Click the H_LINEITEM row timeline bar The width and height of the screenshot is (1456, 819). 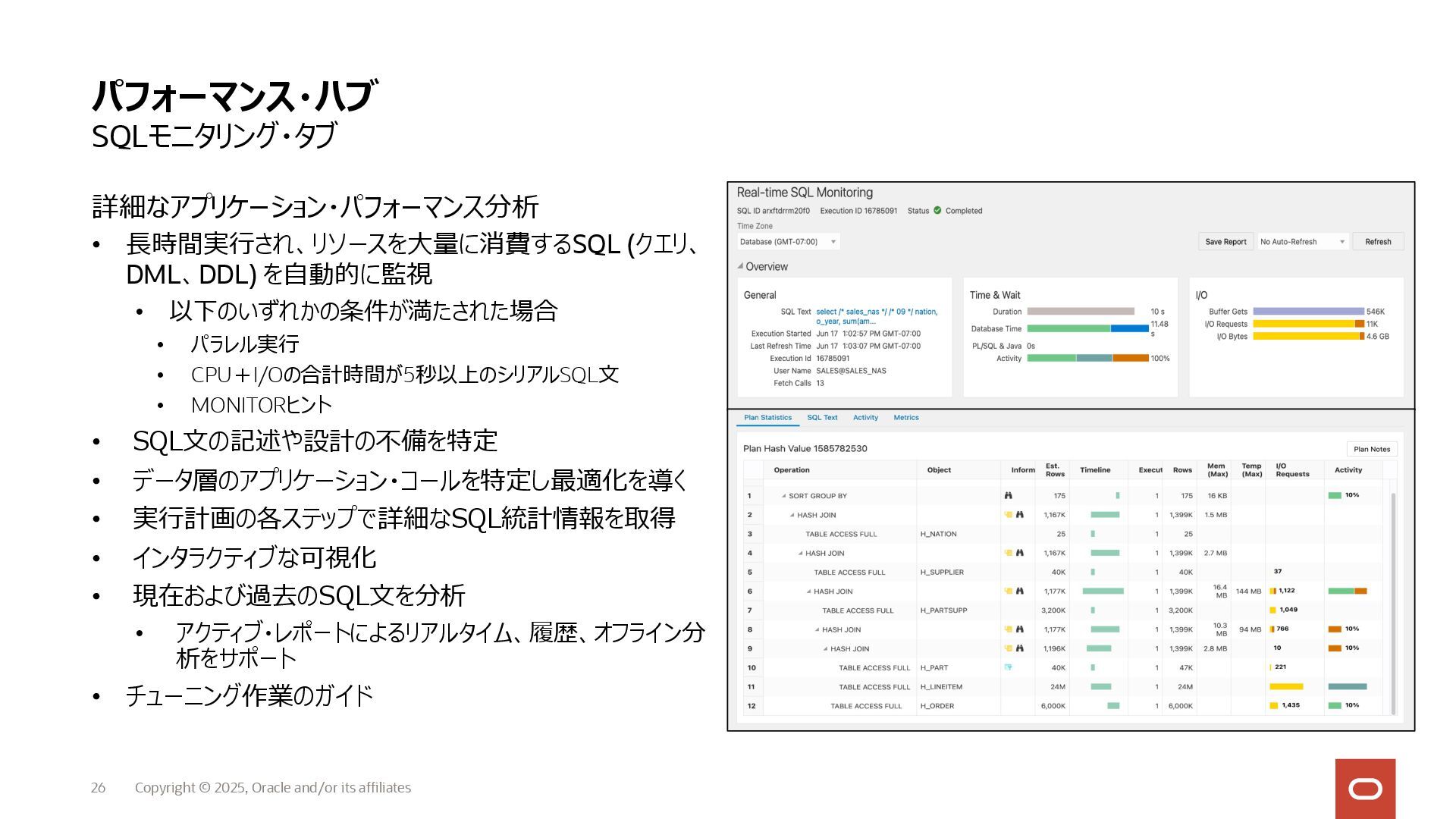coord(1101,686)
